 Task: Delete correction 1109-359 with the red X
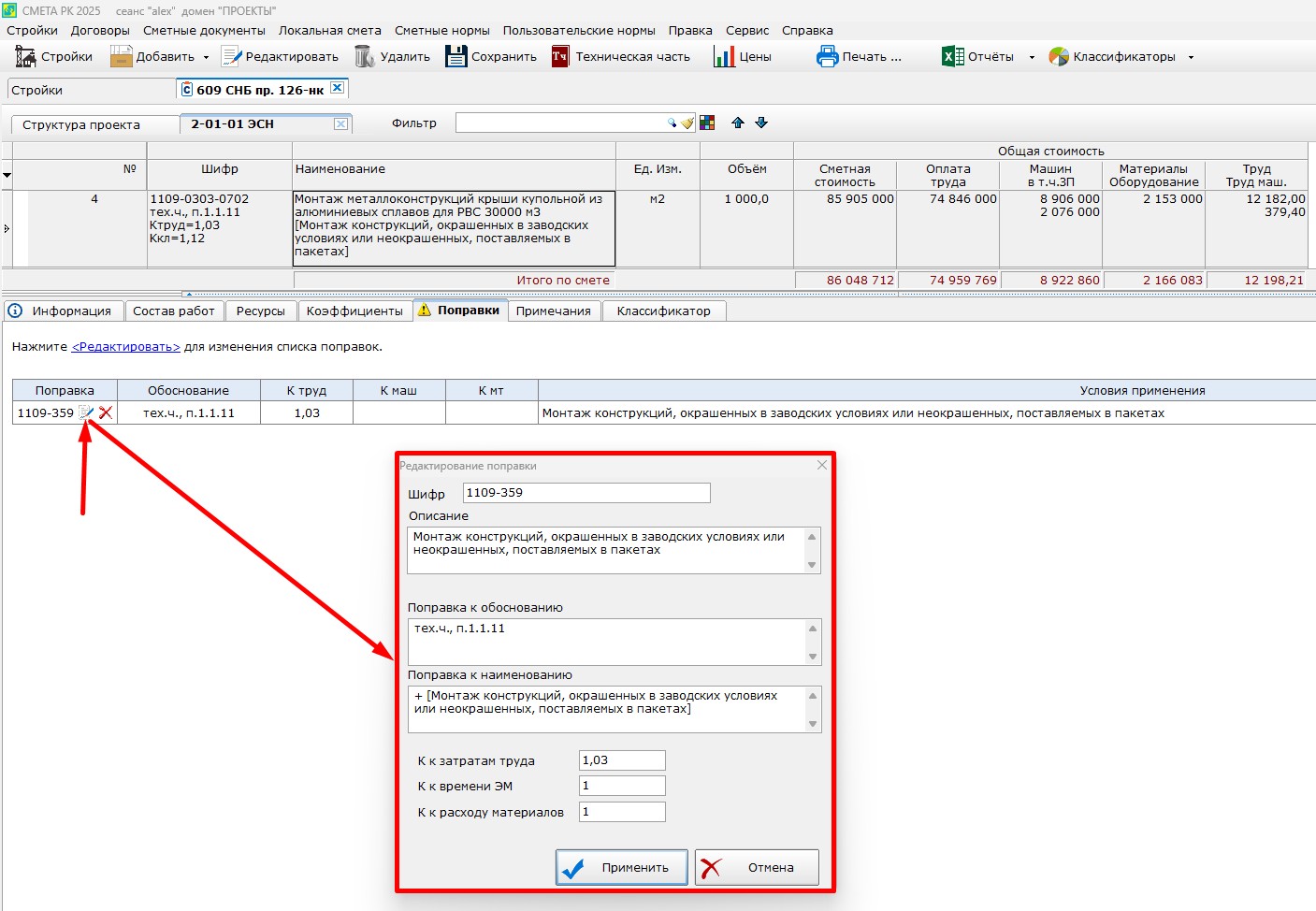[x=106, y=412]
